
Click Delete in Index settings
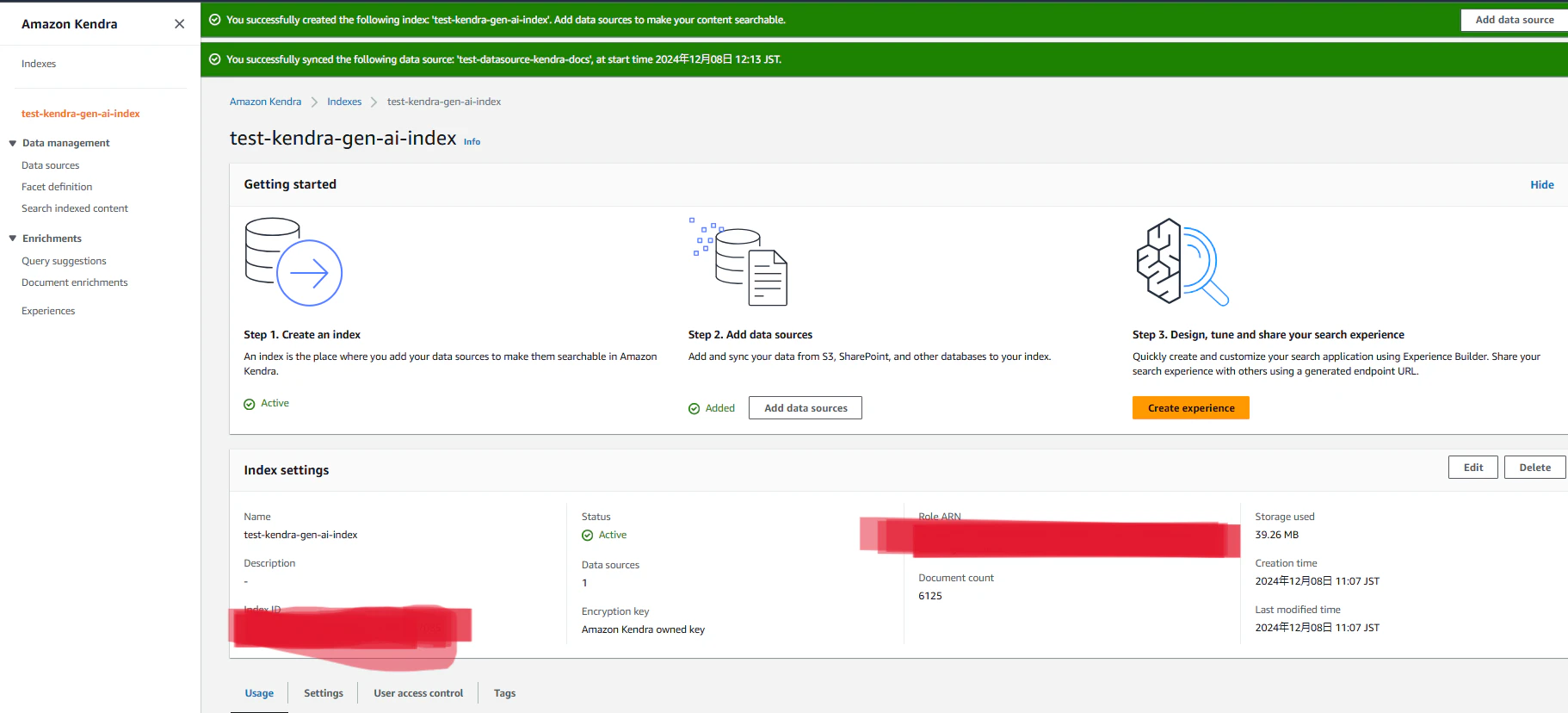pyautogui.click(x=1534, y=468)
